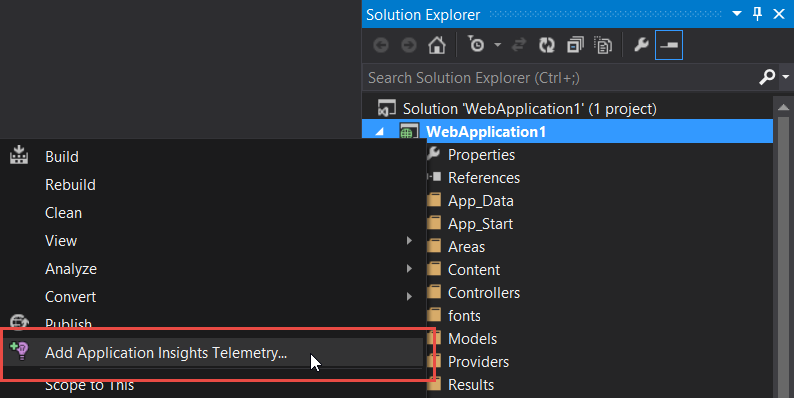Click the Refresh icon in Solution Explorer toolbar
This screenshot has height=398, width=794.
click(x=546, y=45)
